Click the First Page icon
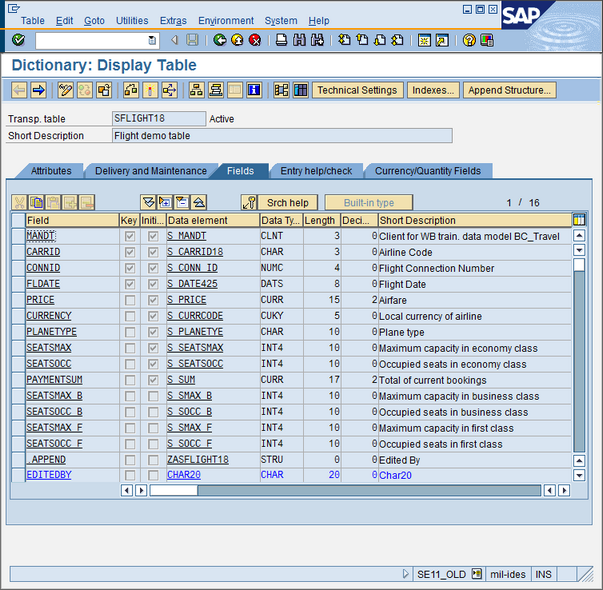Screen dimensions: 603x590 point(344,40)
